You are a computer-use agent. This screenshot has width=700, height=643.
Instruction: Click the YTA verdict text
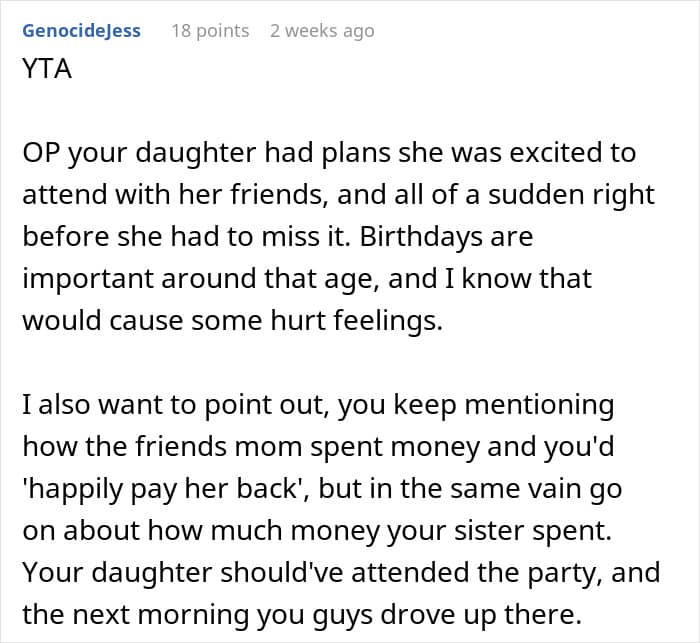47,69
